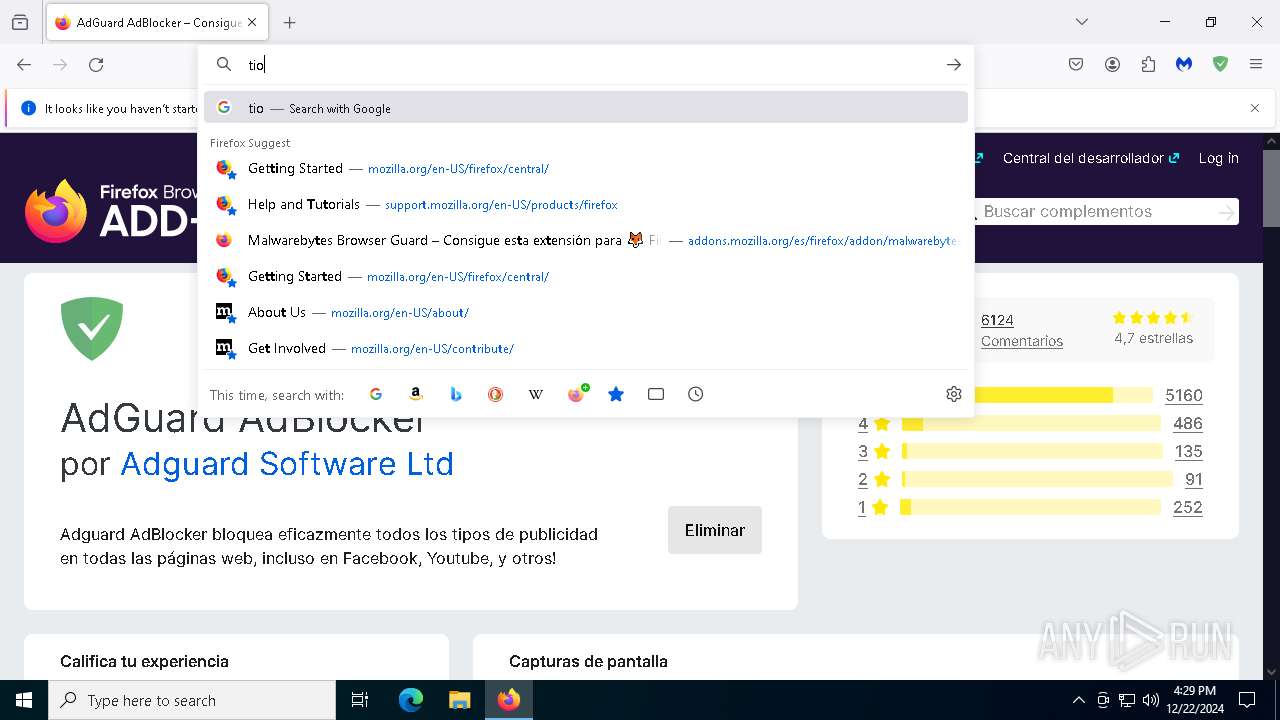Search open tabs with the tab icon

pos(656,394)
